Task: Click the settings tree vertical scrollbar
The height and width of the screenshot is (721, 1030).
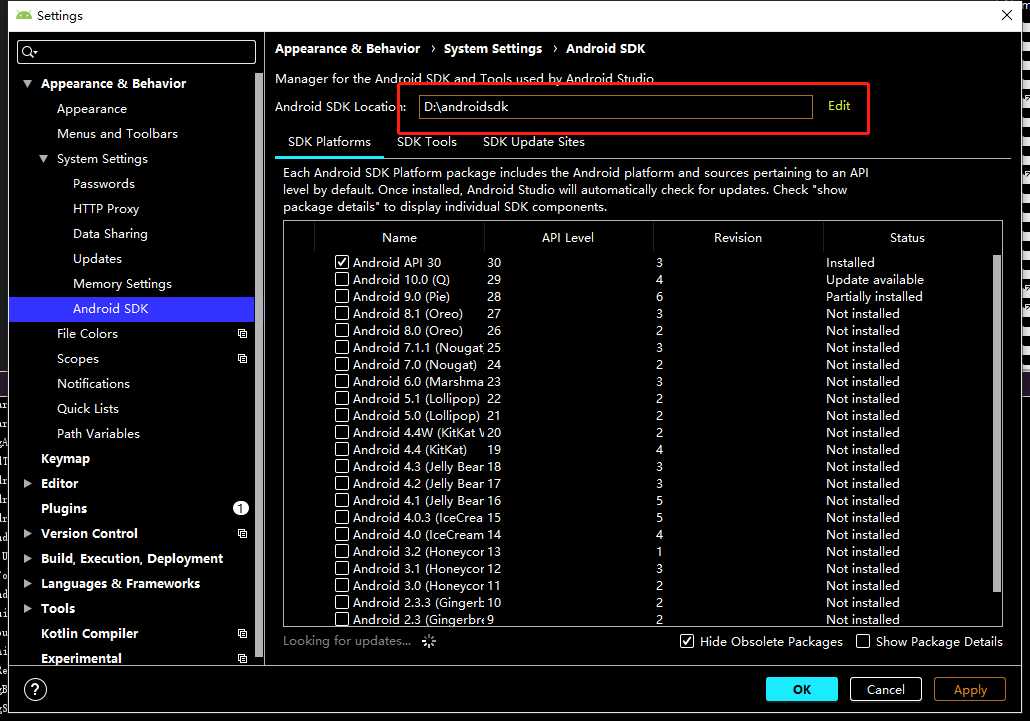Action: click(x=259, y=364)
